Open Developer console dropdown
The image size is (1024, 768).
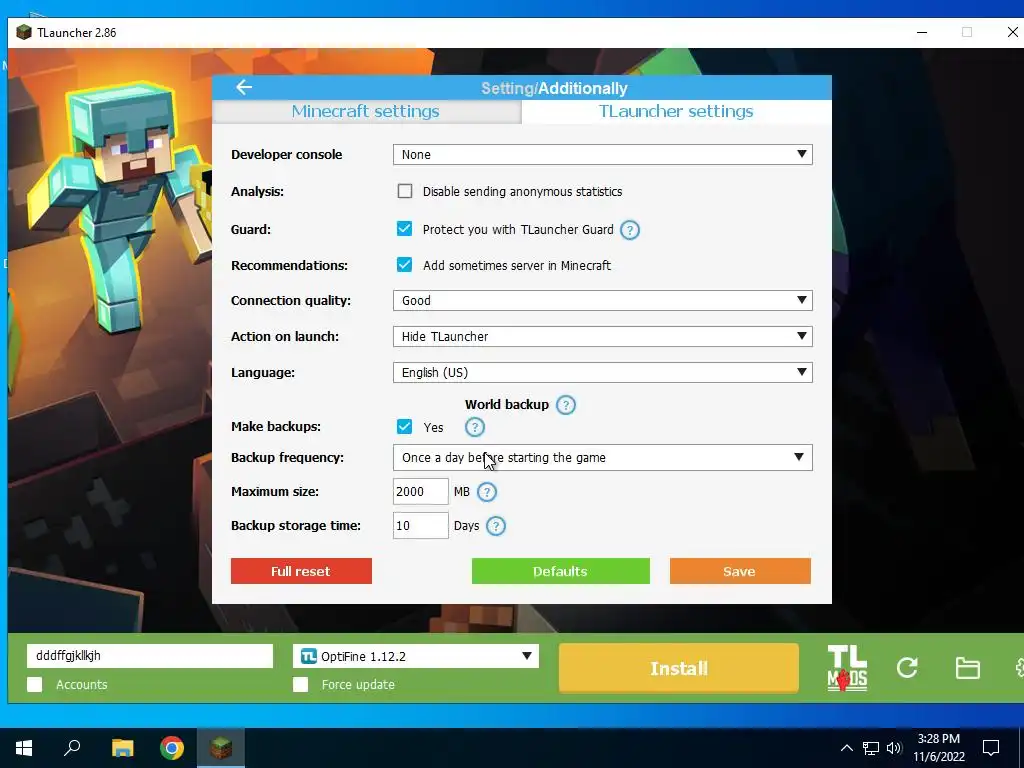tap(603, 155)
